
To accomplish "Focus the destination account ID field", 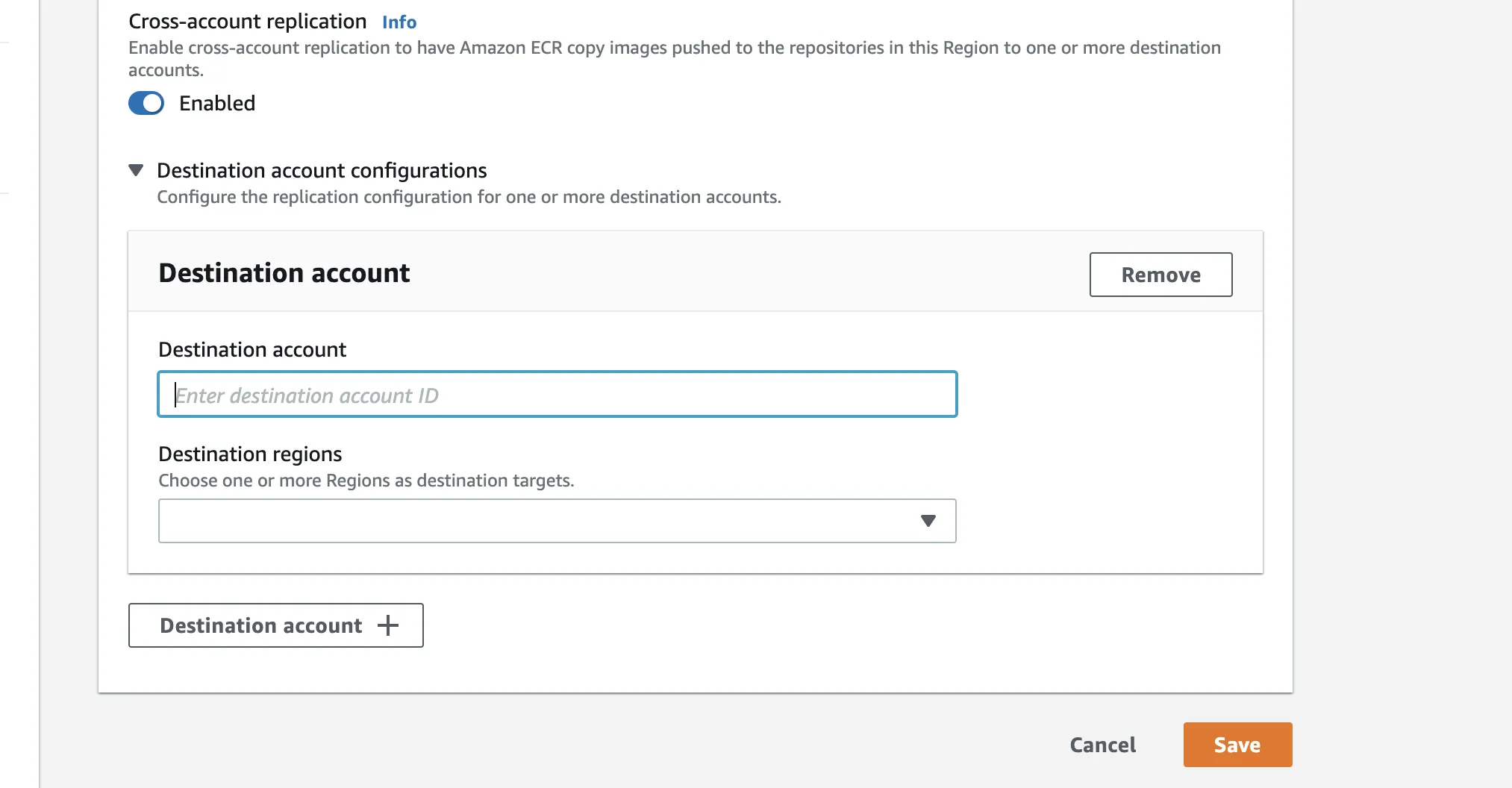I will [557, 395].
